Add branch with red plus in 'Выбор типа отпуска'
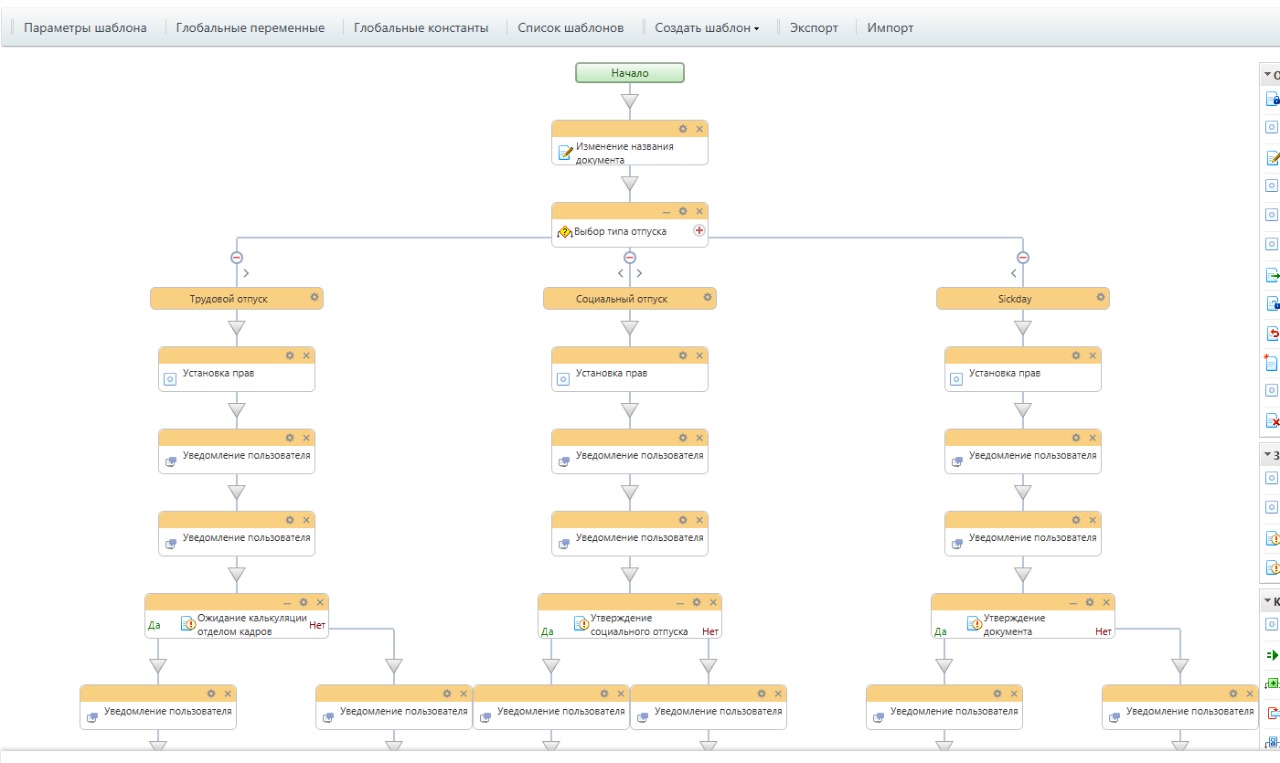The width and height of the screenshot is (1280, 763). (699, 231)
